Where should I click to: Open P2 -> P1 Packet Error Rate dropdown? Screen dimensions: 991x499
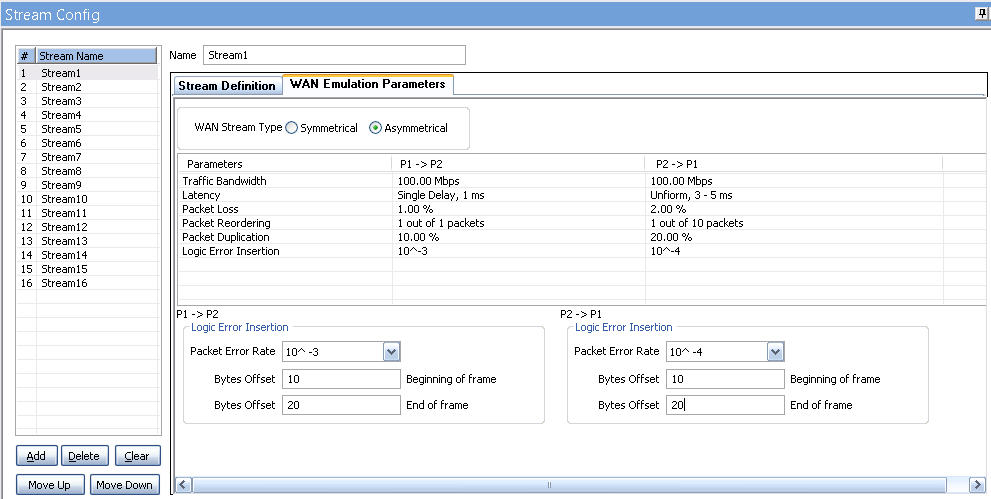click(775, 352)
